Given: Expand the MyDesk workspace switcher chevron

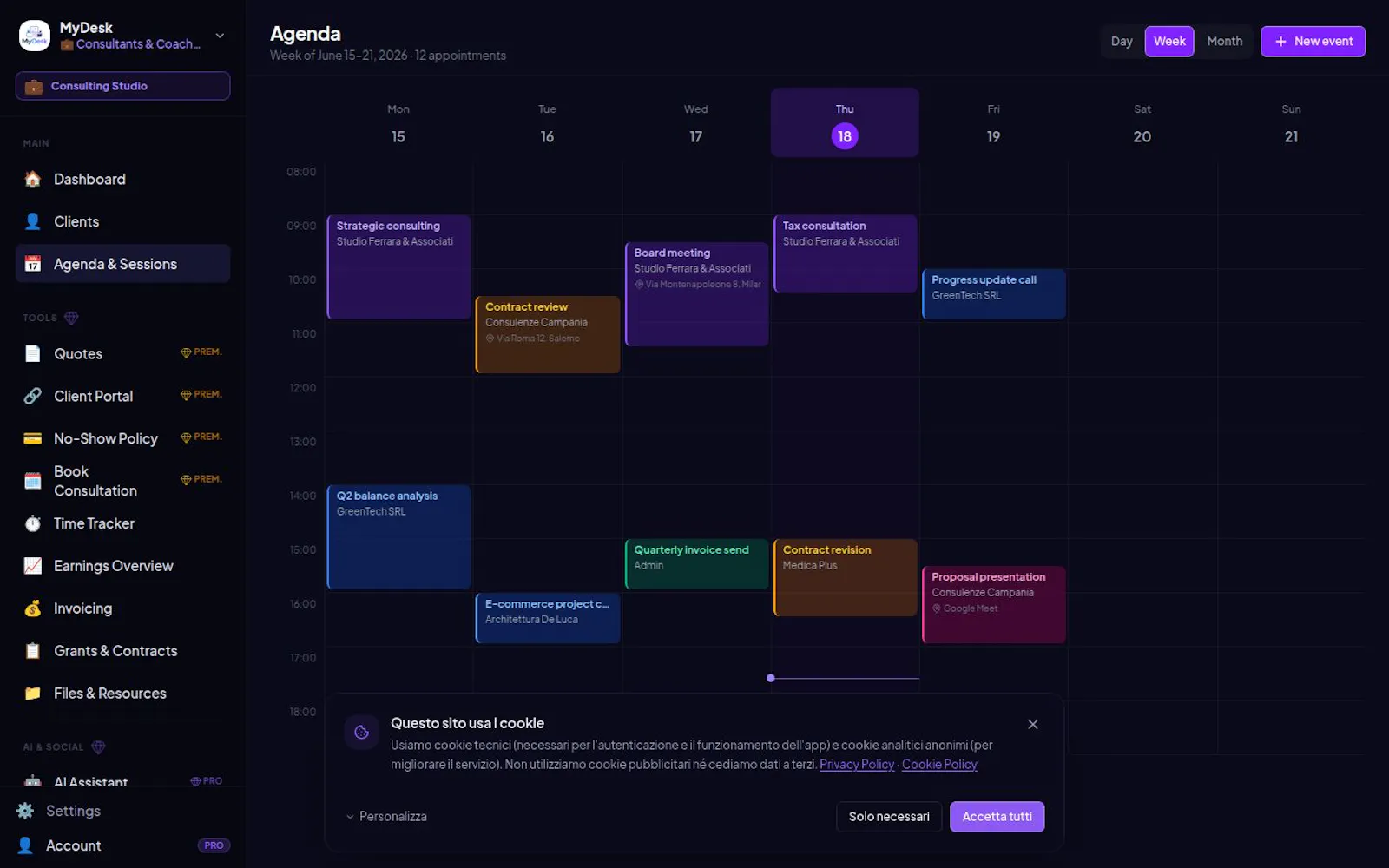Looking at the screenshot, I should point(220,36).
